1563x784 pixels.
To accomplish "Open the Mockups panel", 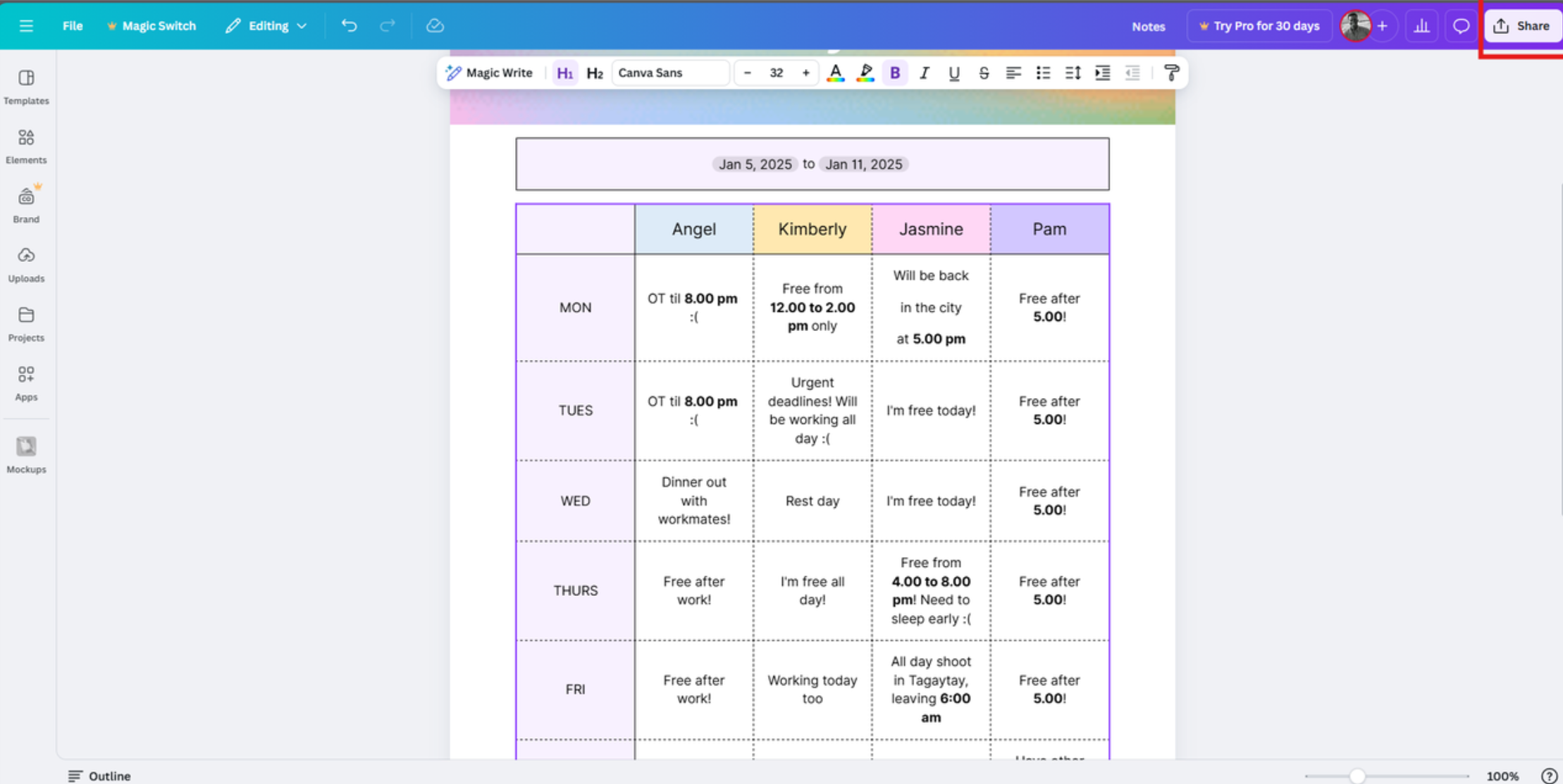I will (x=26, y=453).
